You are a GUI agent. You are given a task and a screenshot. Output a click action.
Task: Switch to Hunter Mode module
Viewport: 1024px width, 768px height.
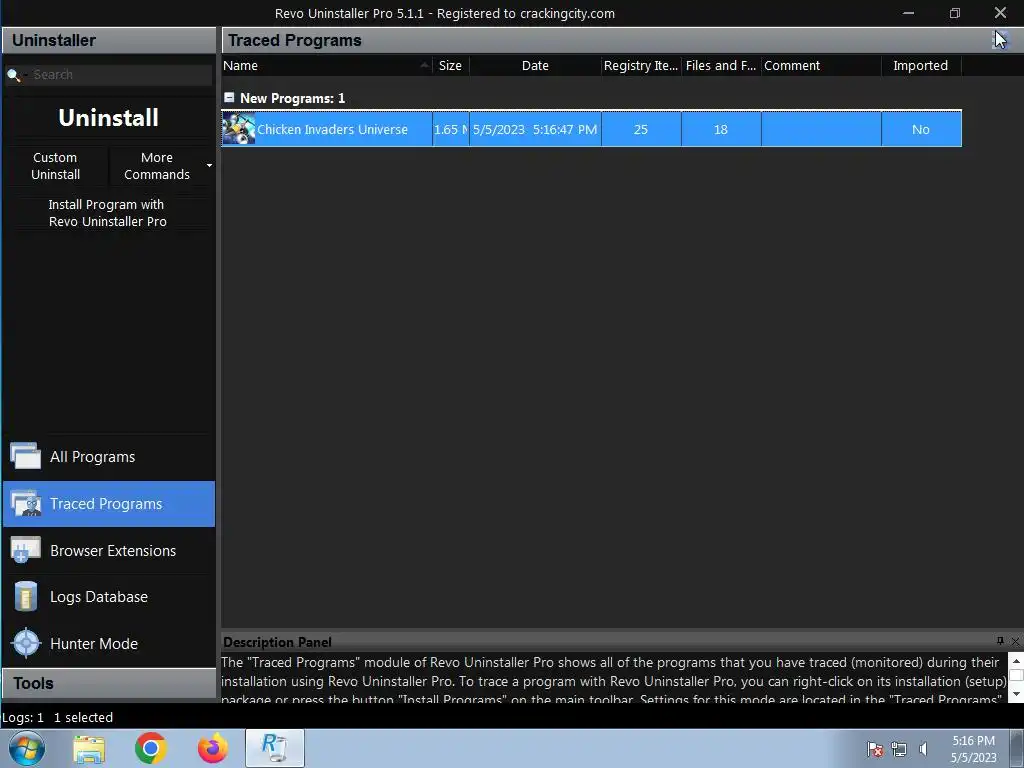[x=108, y=643]
